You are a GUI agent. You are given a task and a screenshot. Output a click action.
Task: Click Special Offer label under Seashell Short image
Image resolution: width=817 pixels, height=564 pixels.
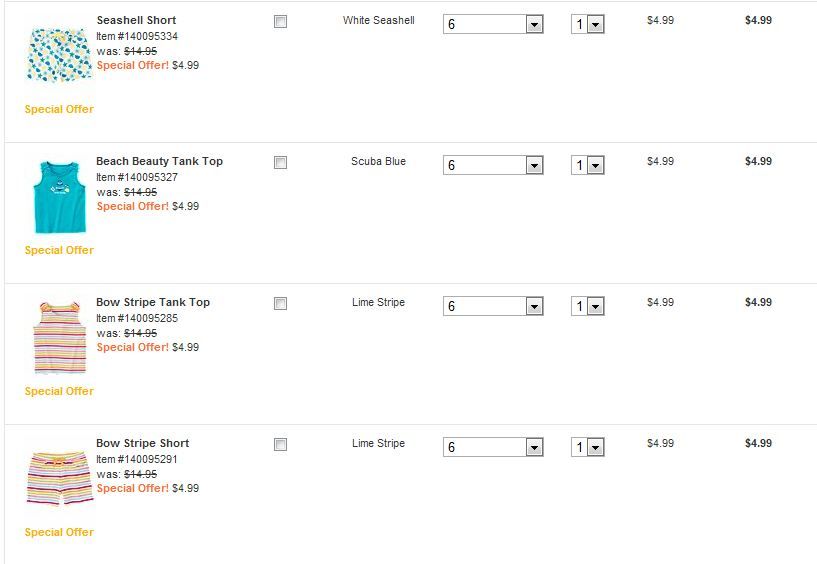coord(59,109)
